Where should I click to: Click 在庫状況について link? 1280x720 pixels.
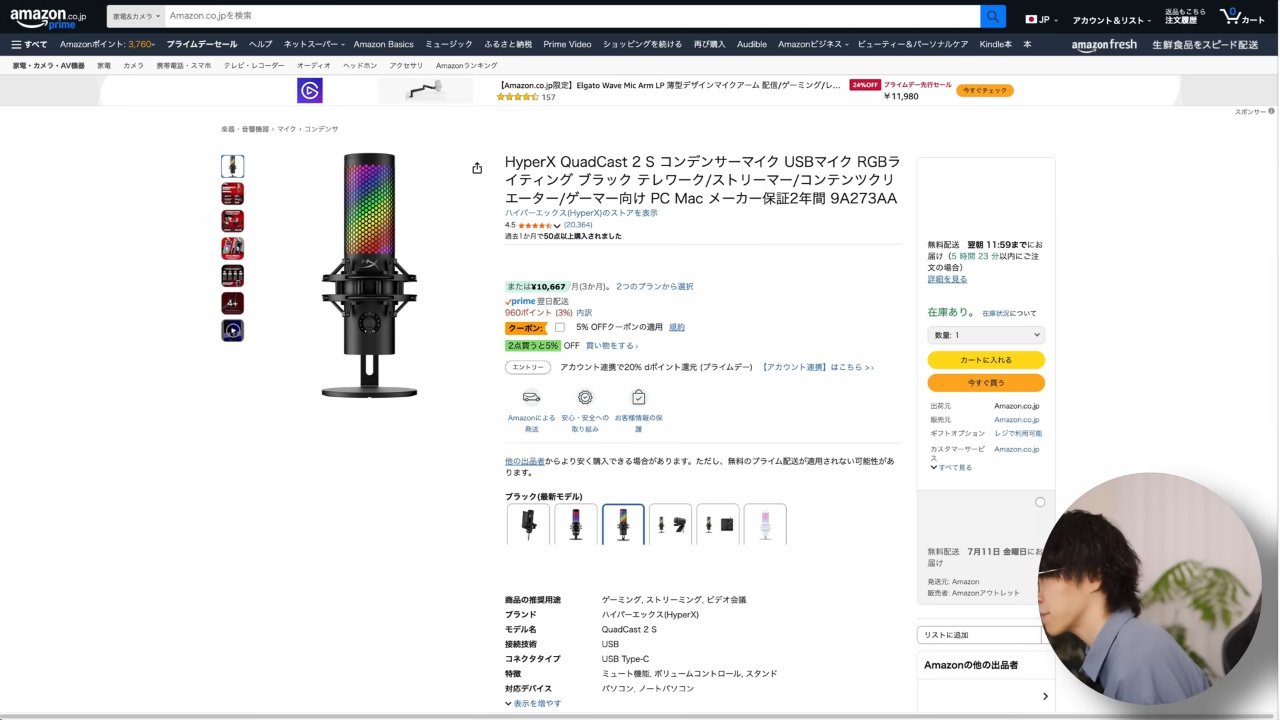(1009, 313)
